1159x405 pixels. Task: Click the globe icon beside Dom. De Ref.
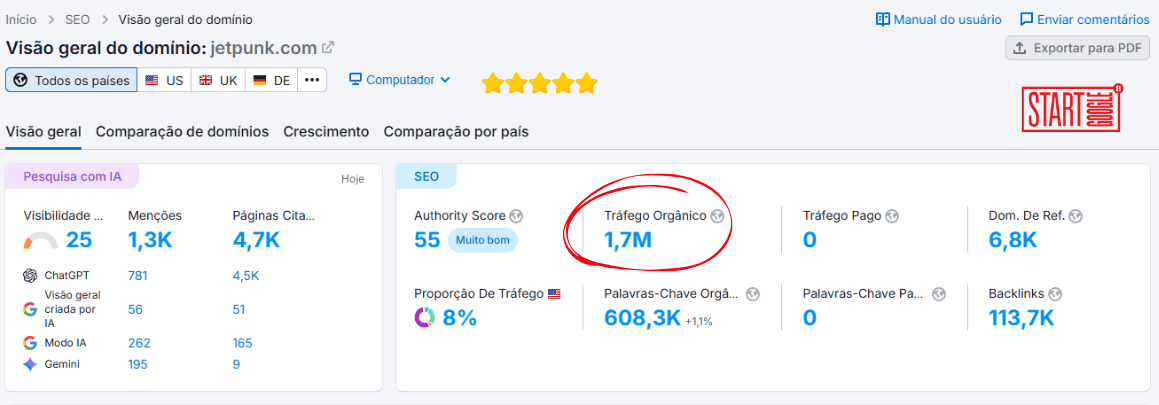click(x=1076, y=216)
